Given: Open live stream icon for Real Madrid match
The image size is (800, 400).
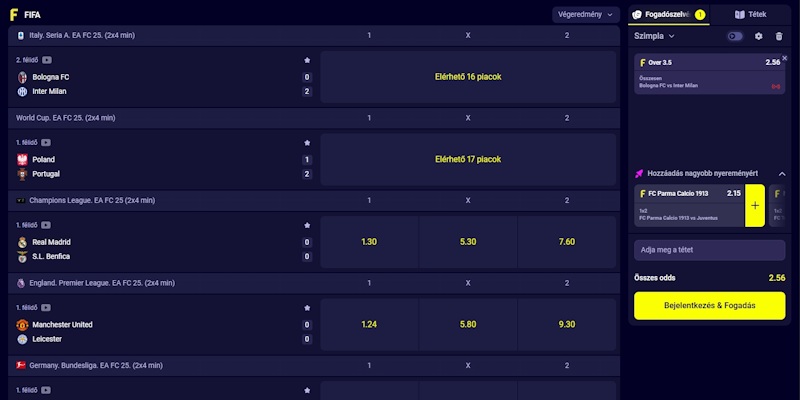Looking at the screenshot, I should point(46,226).
